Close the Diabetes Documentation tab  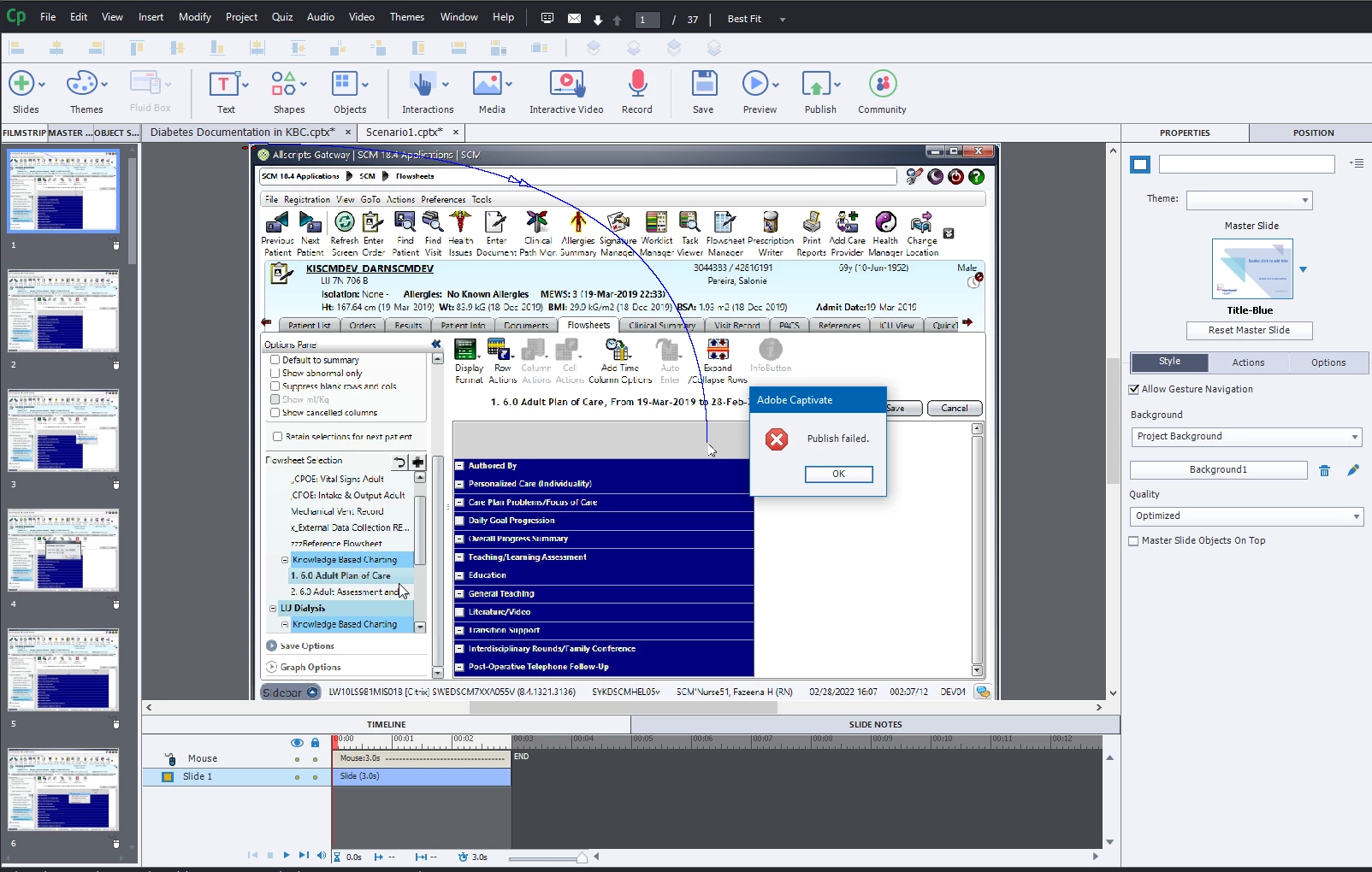[348, 133]
